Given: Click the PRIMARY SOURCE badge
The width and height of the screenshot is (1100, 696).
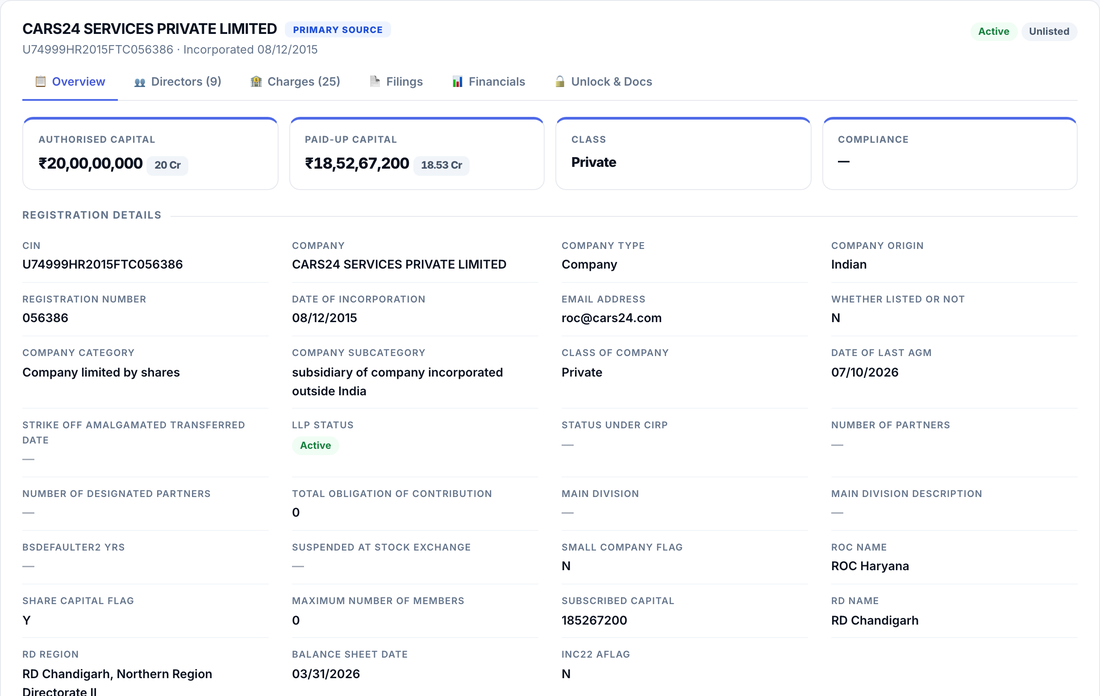Looking at the screenshot, I should pyautogui.click(x=337, y=29).
